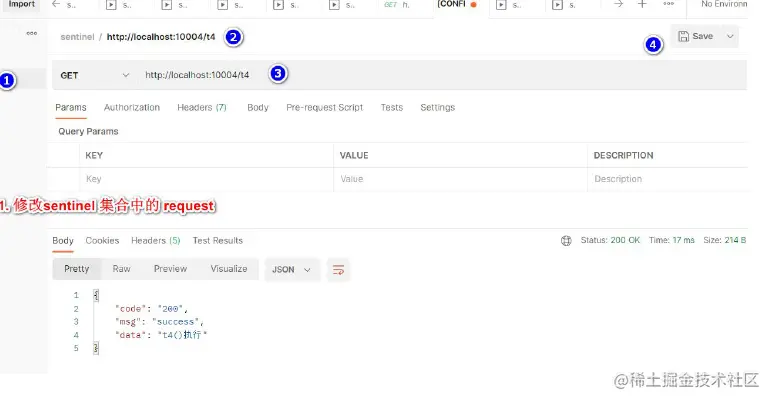
Task: Click the request URL input field
Action: pyautogui.click(x=441, y=75)
